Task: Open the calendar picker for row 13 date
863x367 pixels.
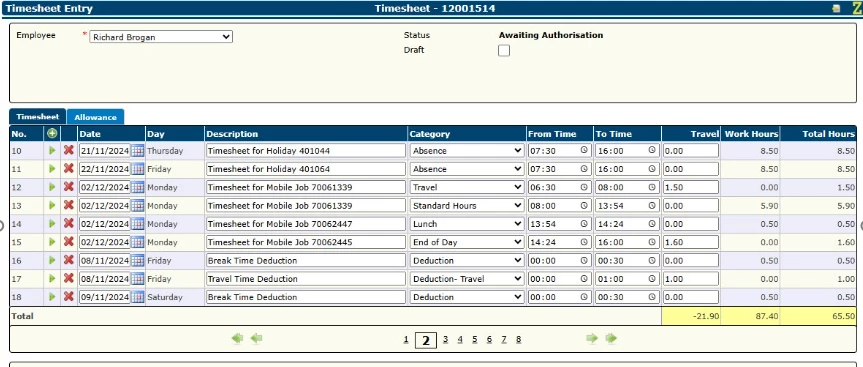Action: tap(137, 206)
